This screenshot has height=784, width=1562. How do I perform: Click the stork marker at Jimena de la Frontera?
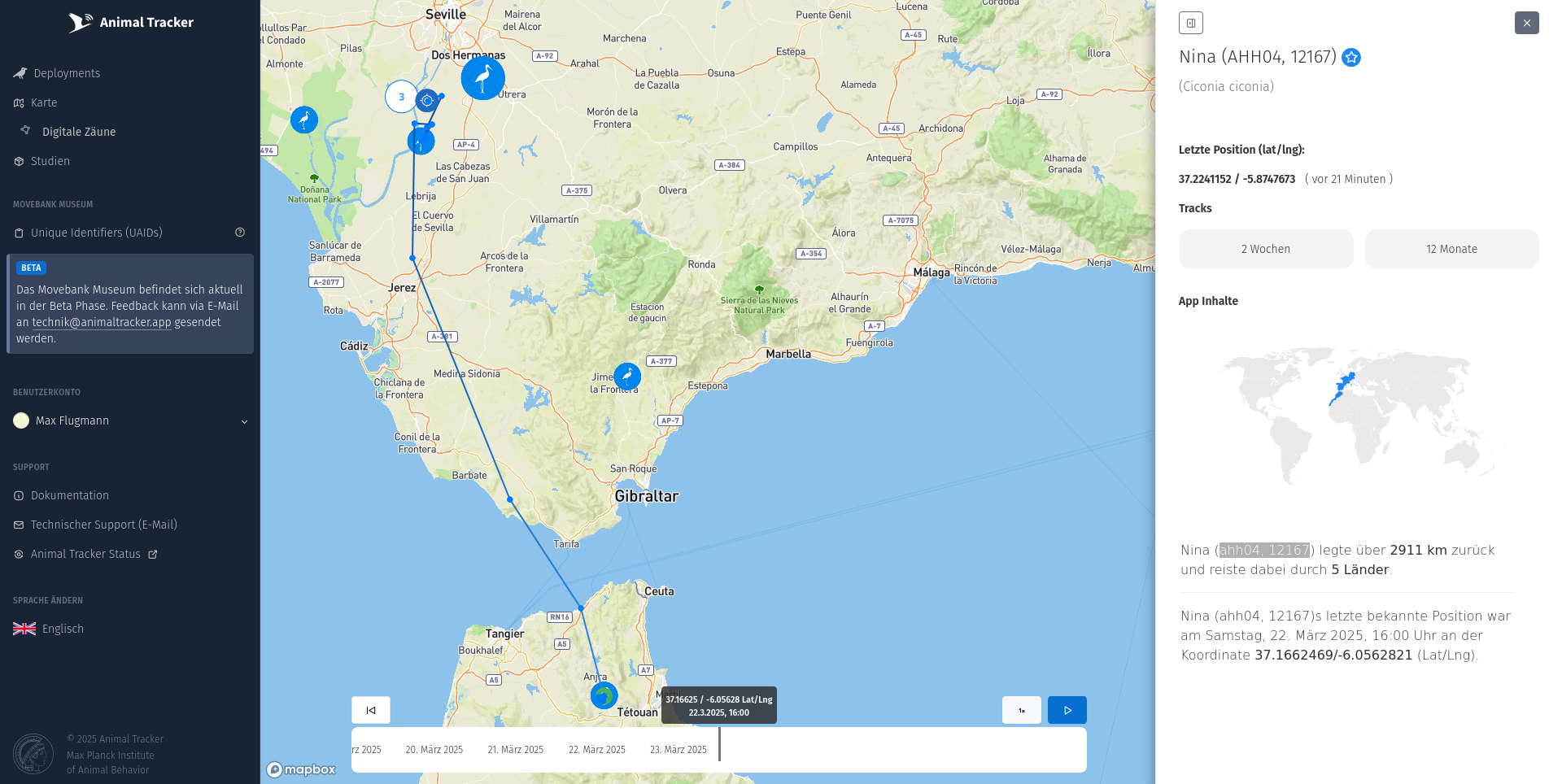626,376
